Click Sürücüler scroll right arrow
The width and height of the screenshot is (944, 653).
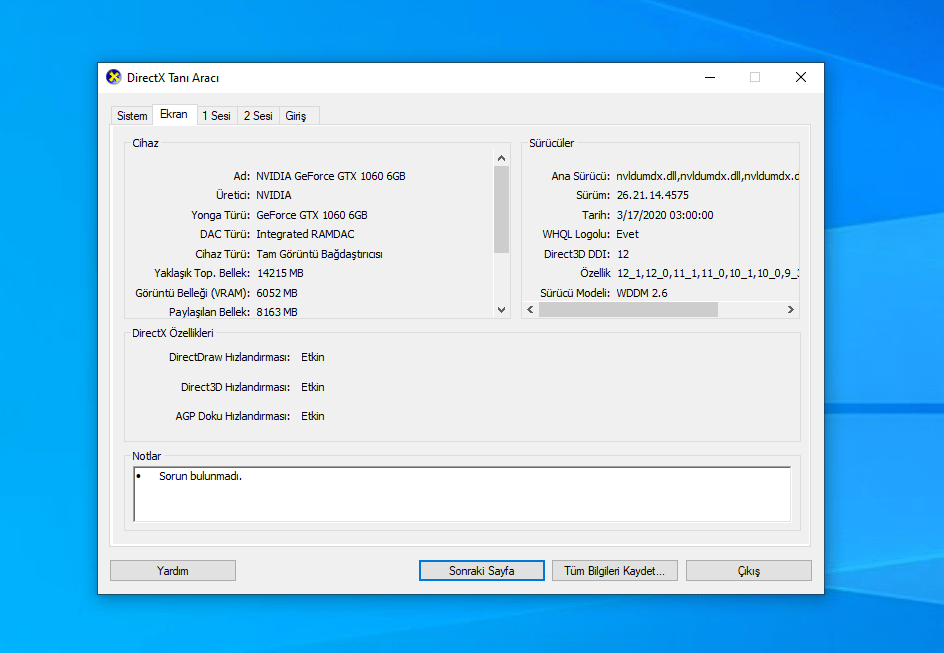click(x=790, y=309)
